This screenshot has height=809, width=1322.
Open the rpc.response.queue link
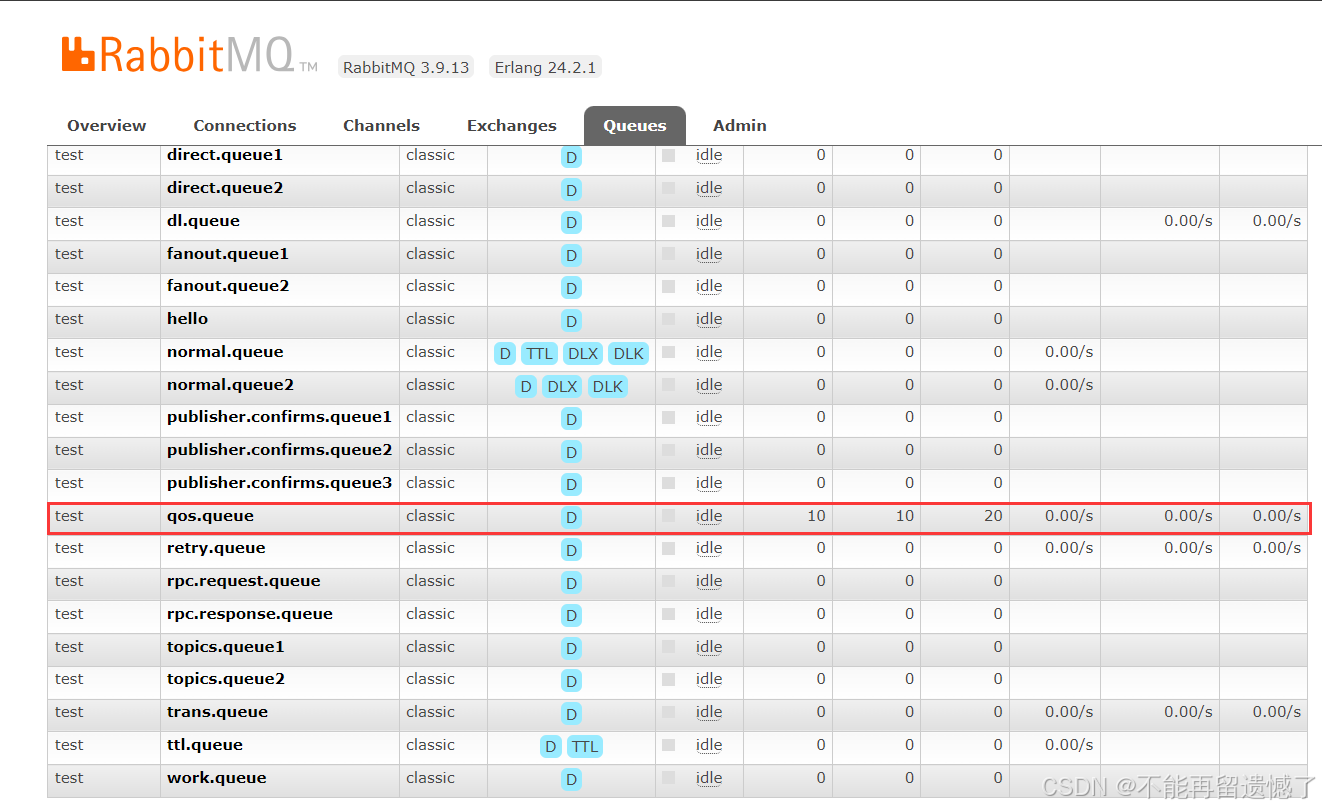pos(250,614)
